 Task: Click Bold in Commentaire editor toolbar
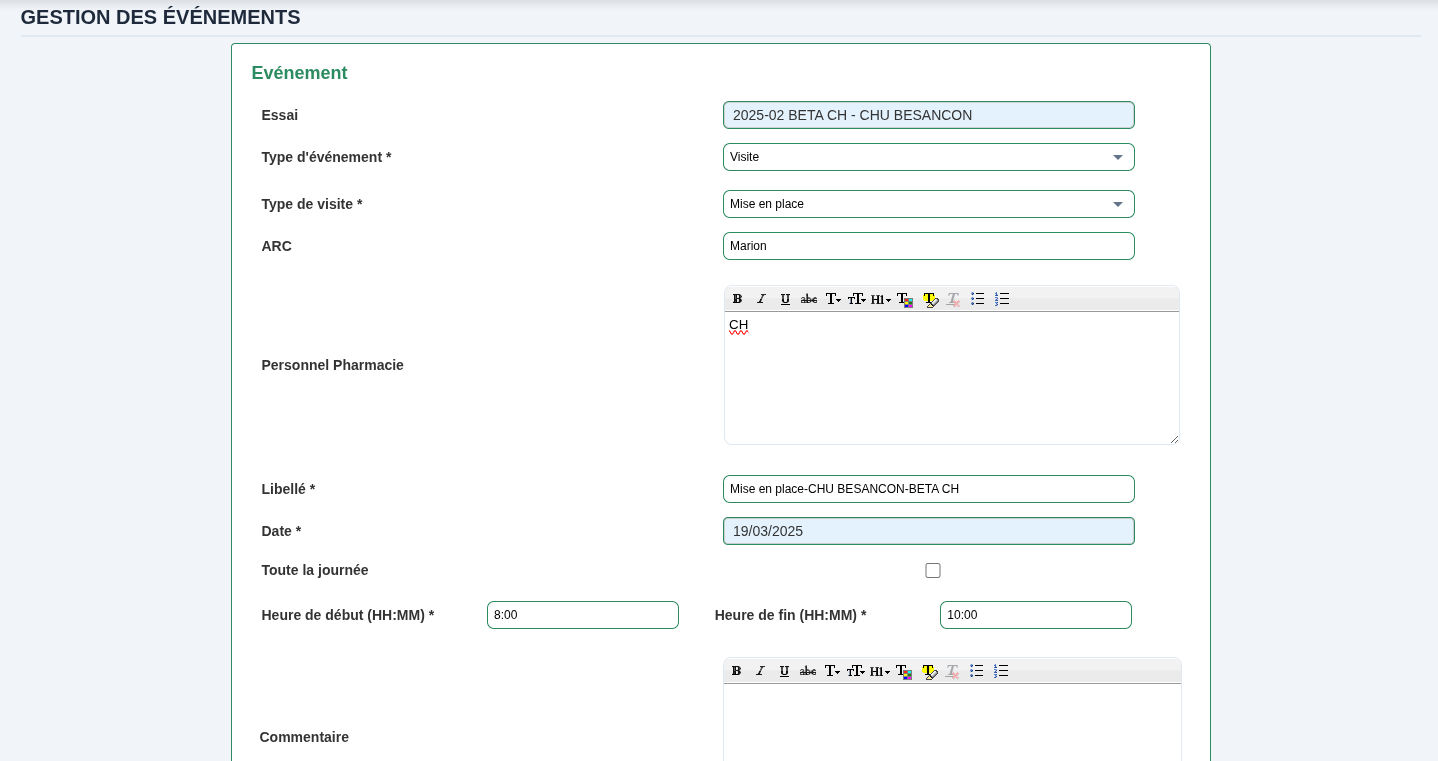pos(736,671)
